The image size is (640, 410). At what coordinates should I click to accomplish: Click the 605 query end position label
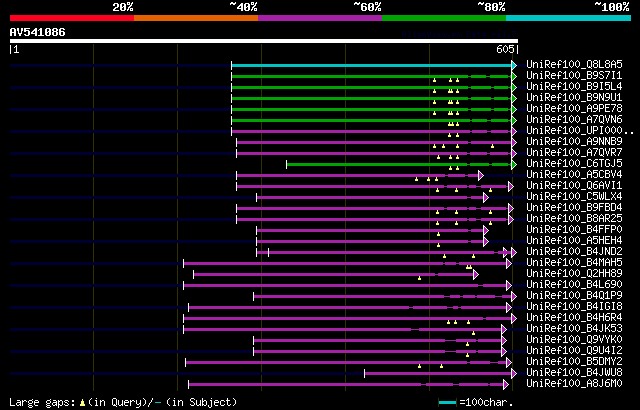505,49
